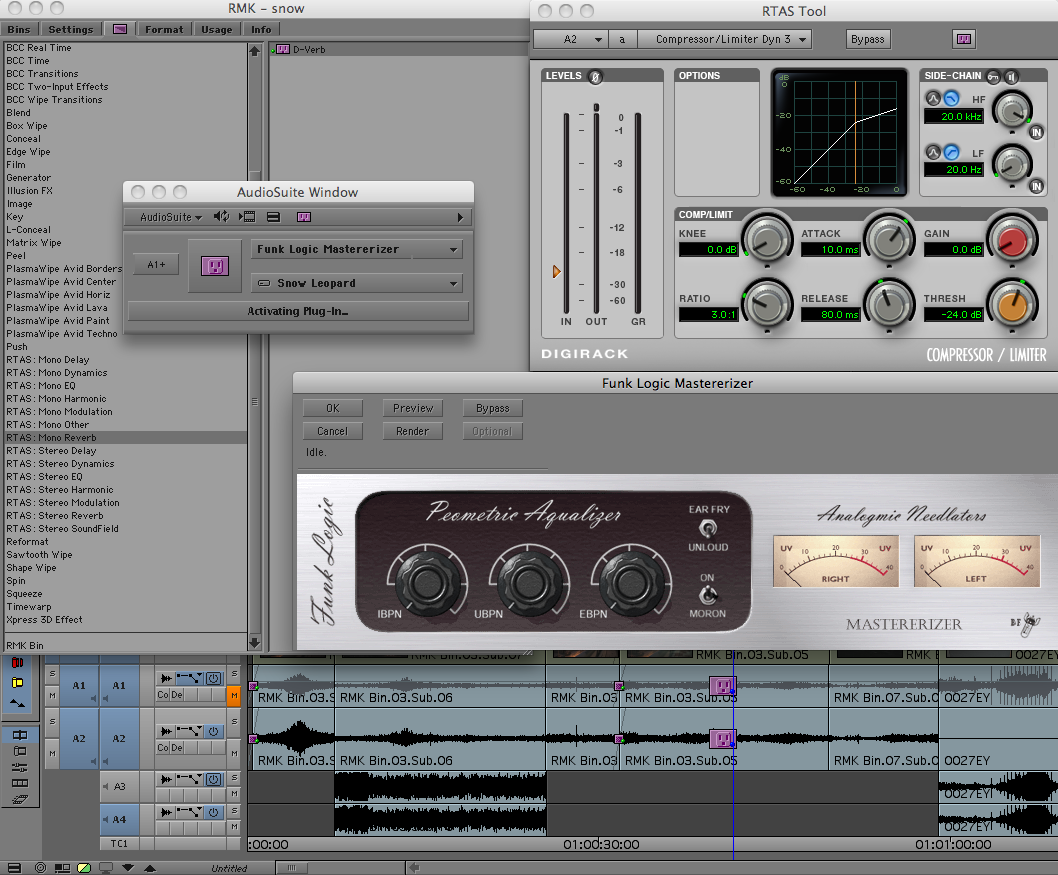Toggle the power button on track A2
1058x875 pixels.
click(x=214, y=731)
